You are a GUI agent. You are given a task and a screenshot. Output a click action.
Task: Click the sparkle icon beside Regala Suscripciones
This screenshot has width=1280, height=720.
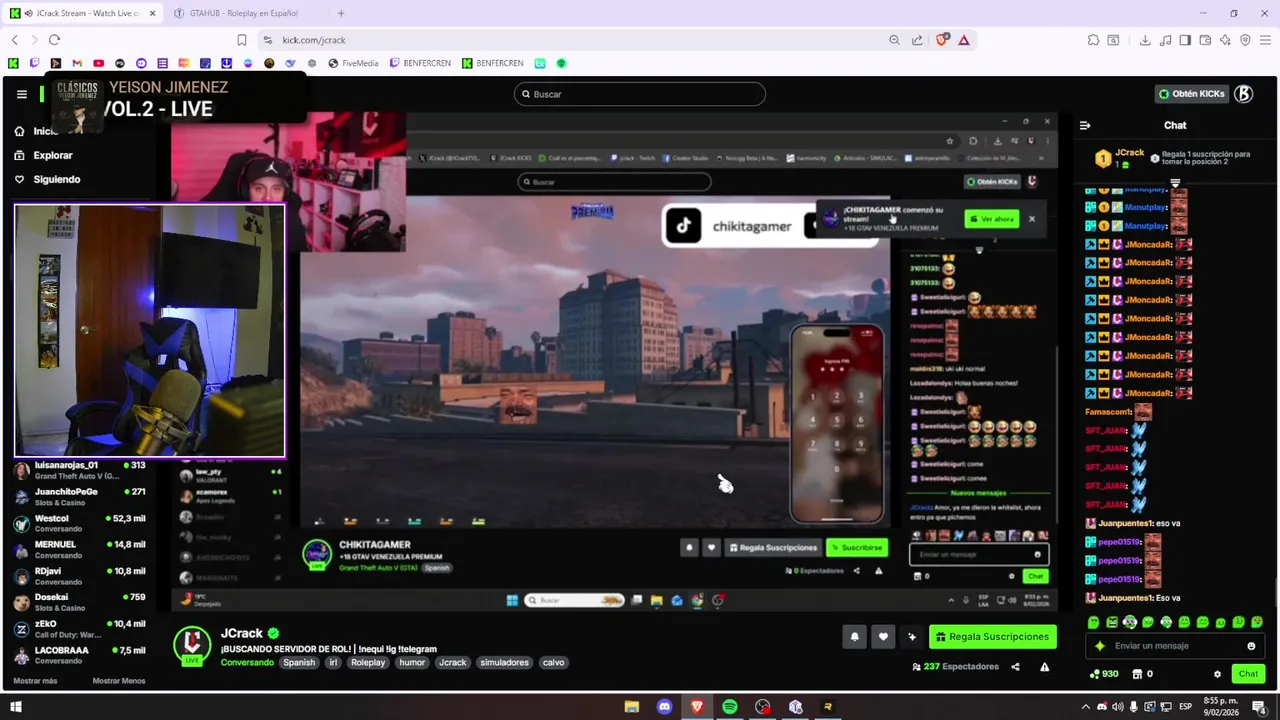coord(912,636)
